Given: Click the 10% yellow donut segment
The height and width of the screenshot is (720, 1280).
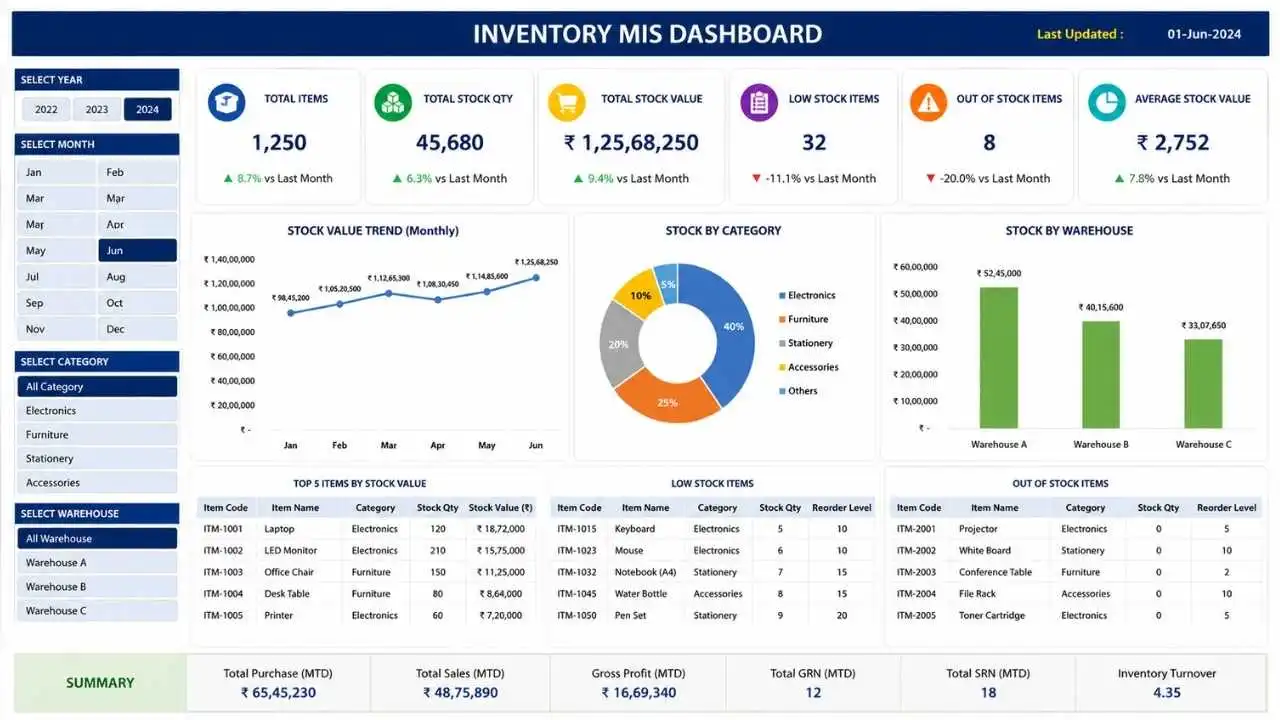Looking at the screenshot, I should pos(639,296).
